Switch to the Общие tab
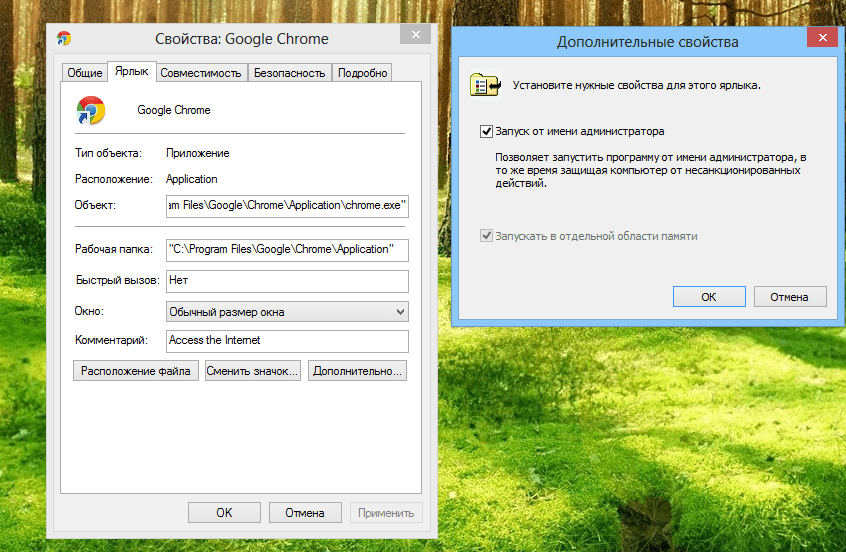The height and width of the screenshot is (552, 846). click(x=84, y=73)
